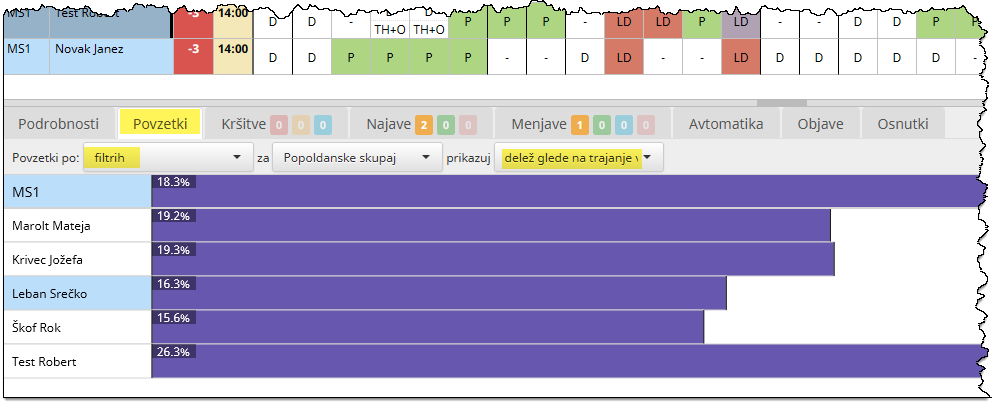Image resolution: width=997 pixels, height=405 pixels.
Task: Go to the Objave tab
Action: pyautogui.click(x=820, y=124)
